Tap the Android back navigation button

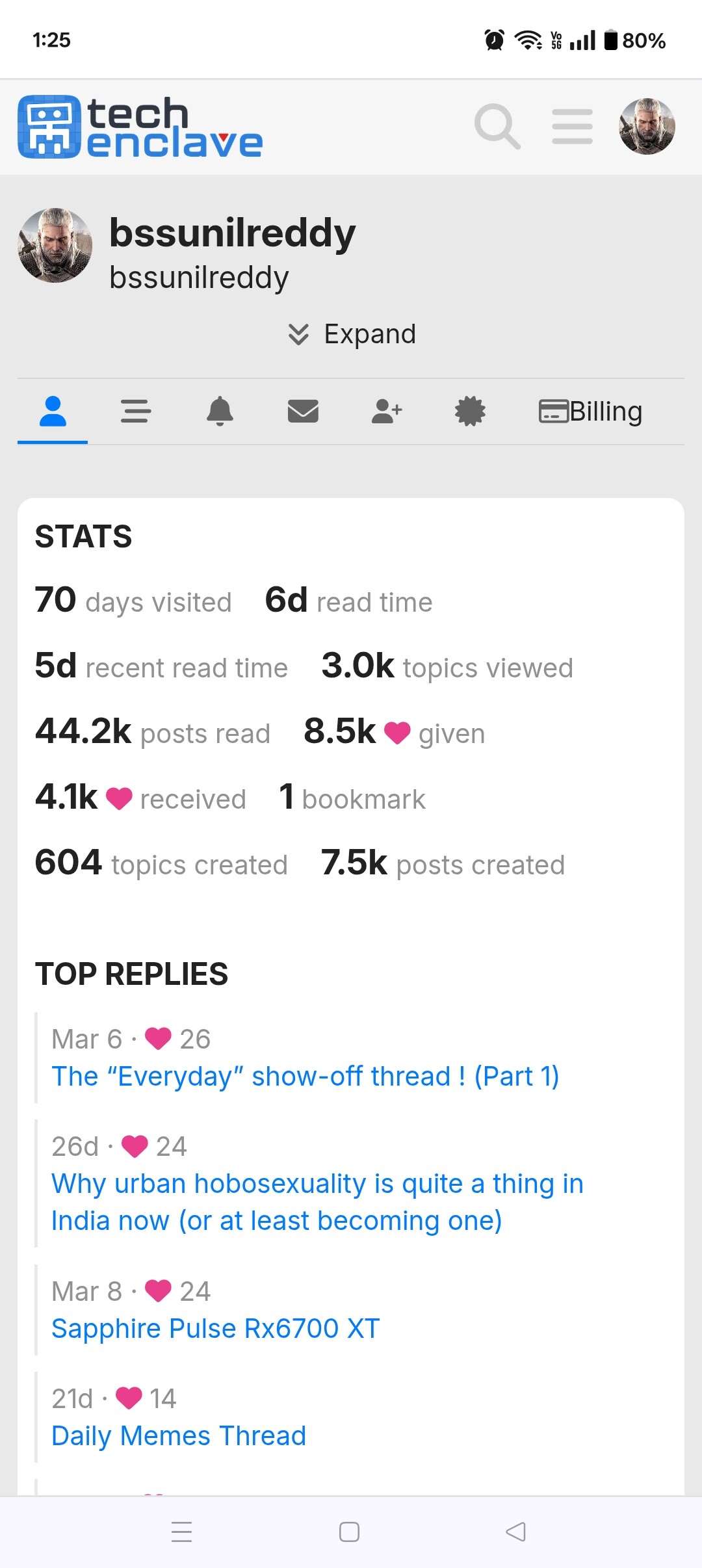coord(516,1532)
